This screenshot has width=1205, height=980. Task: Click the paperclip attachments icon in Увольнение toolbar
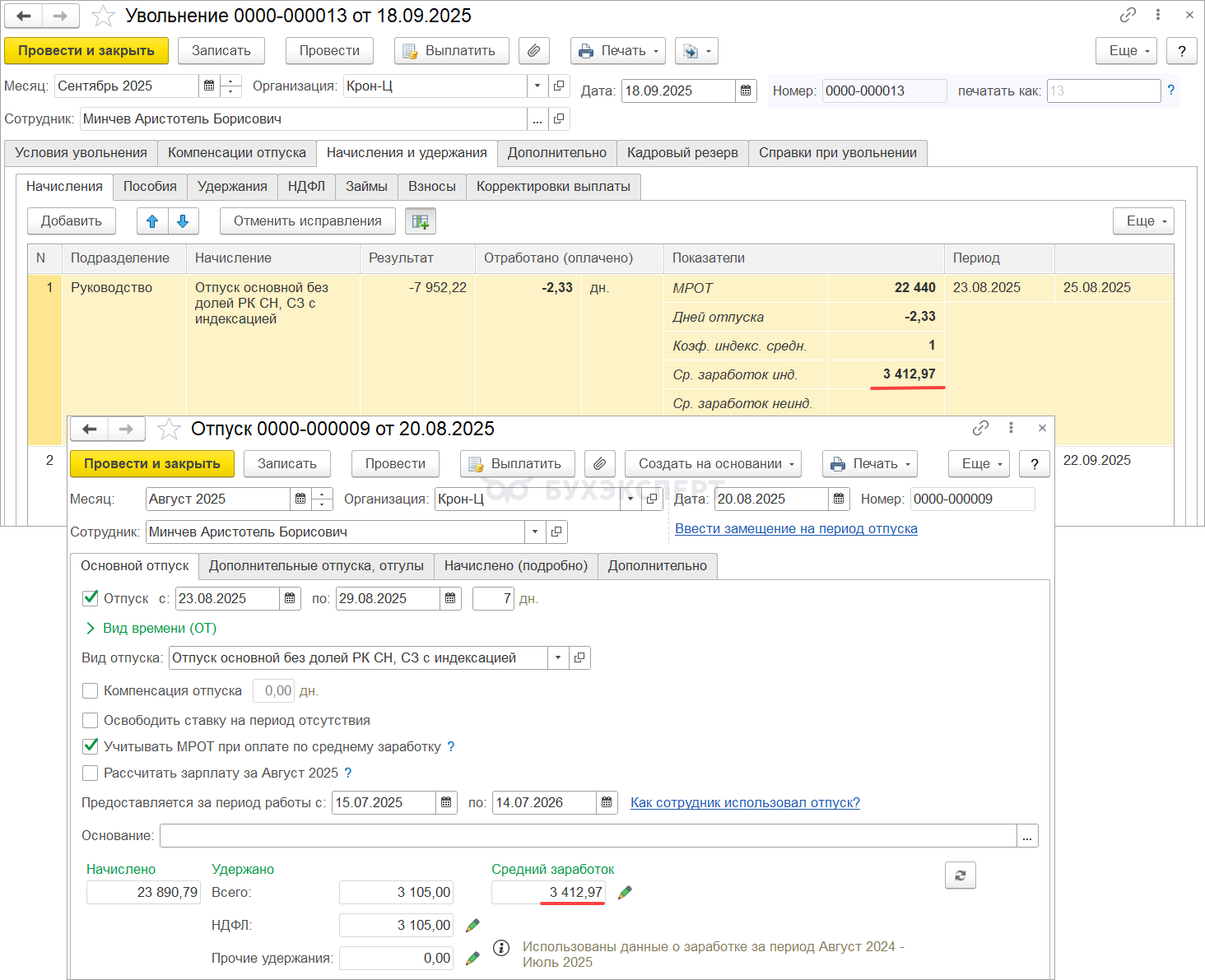click(x=533, y=51)
